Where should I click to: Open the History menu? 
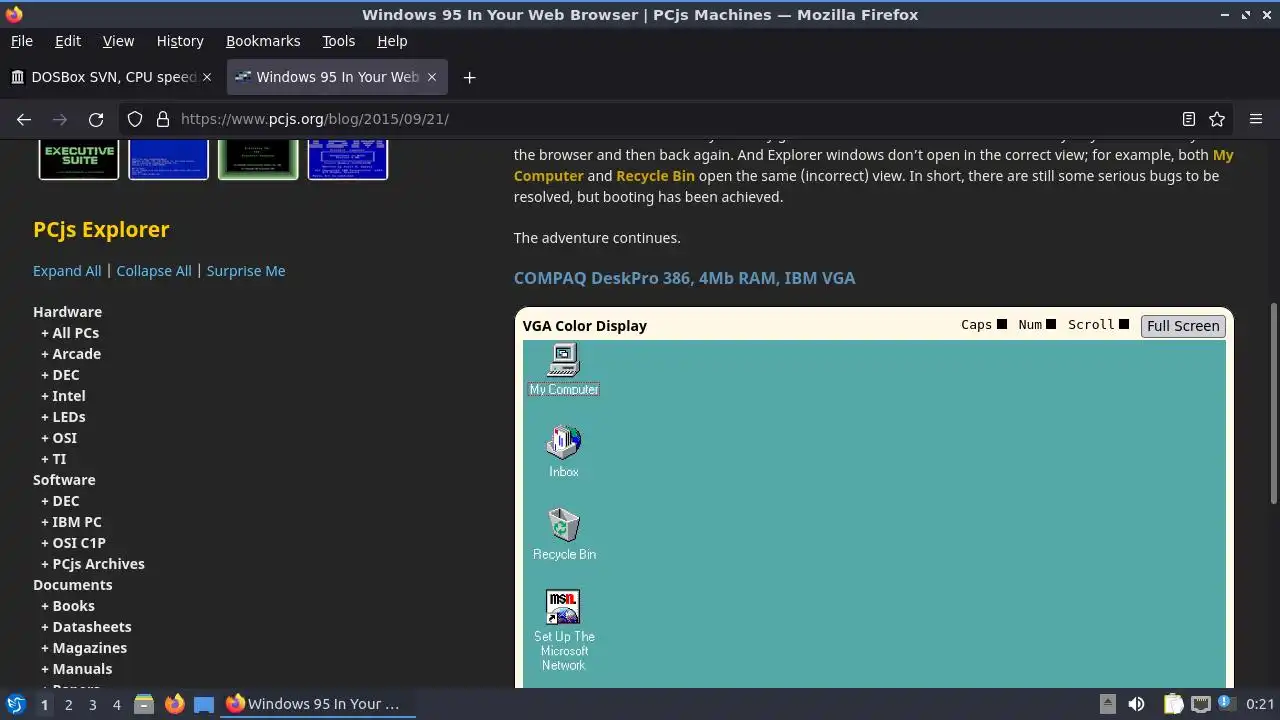click(x=180, y=41)
